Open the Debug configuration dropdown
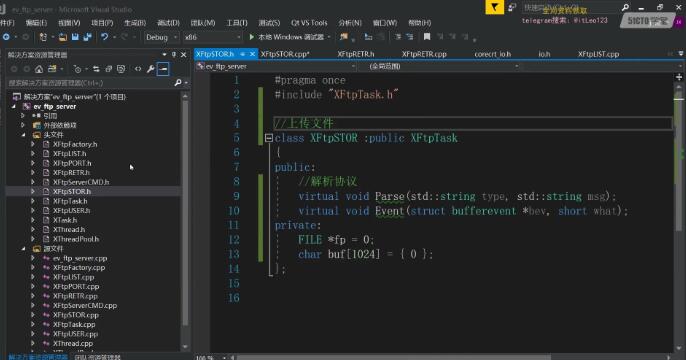The image size is (686, 360). point(161,37)
